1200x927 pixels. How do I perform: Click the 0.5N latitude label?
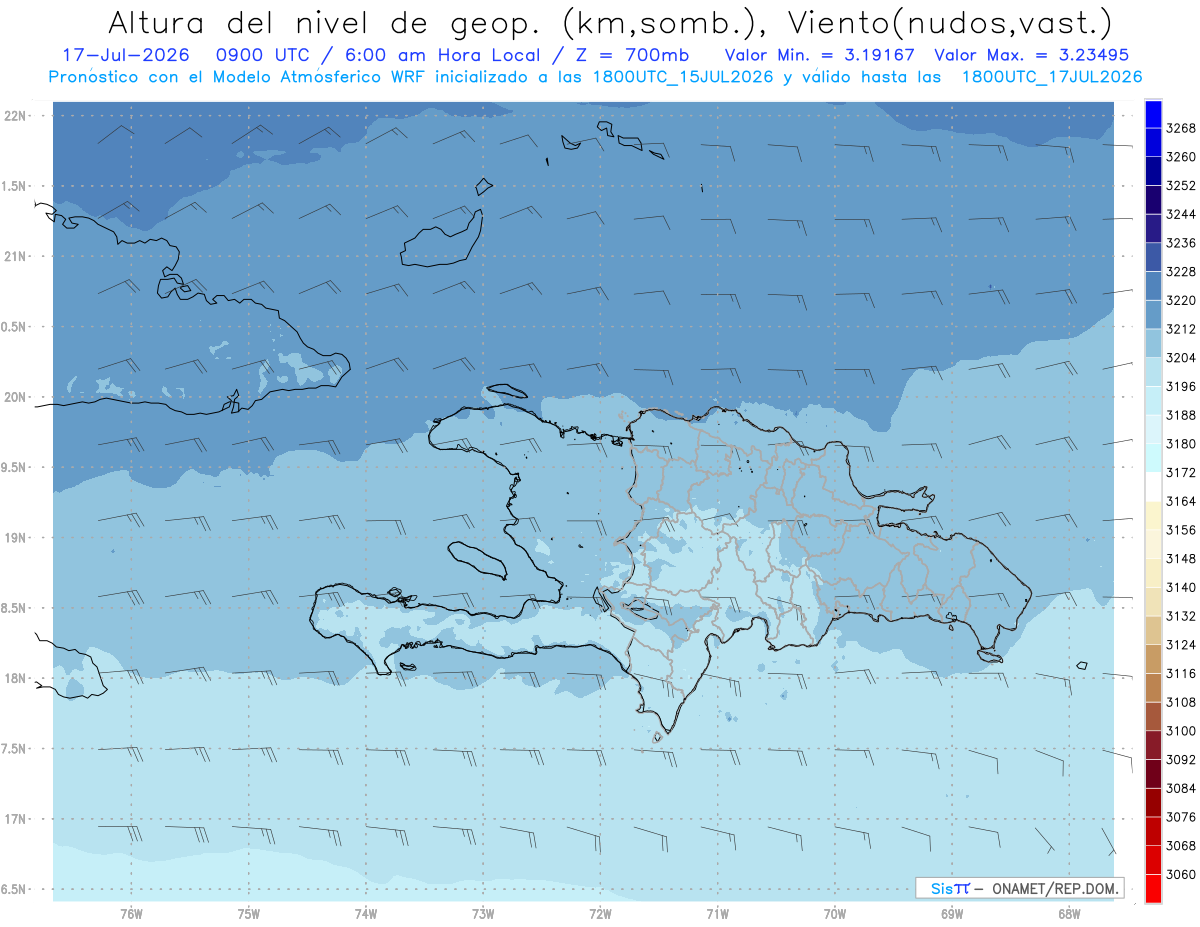tap(15, 327)
